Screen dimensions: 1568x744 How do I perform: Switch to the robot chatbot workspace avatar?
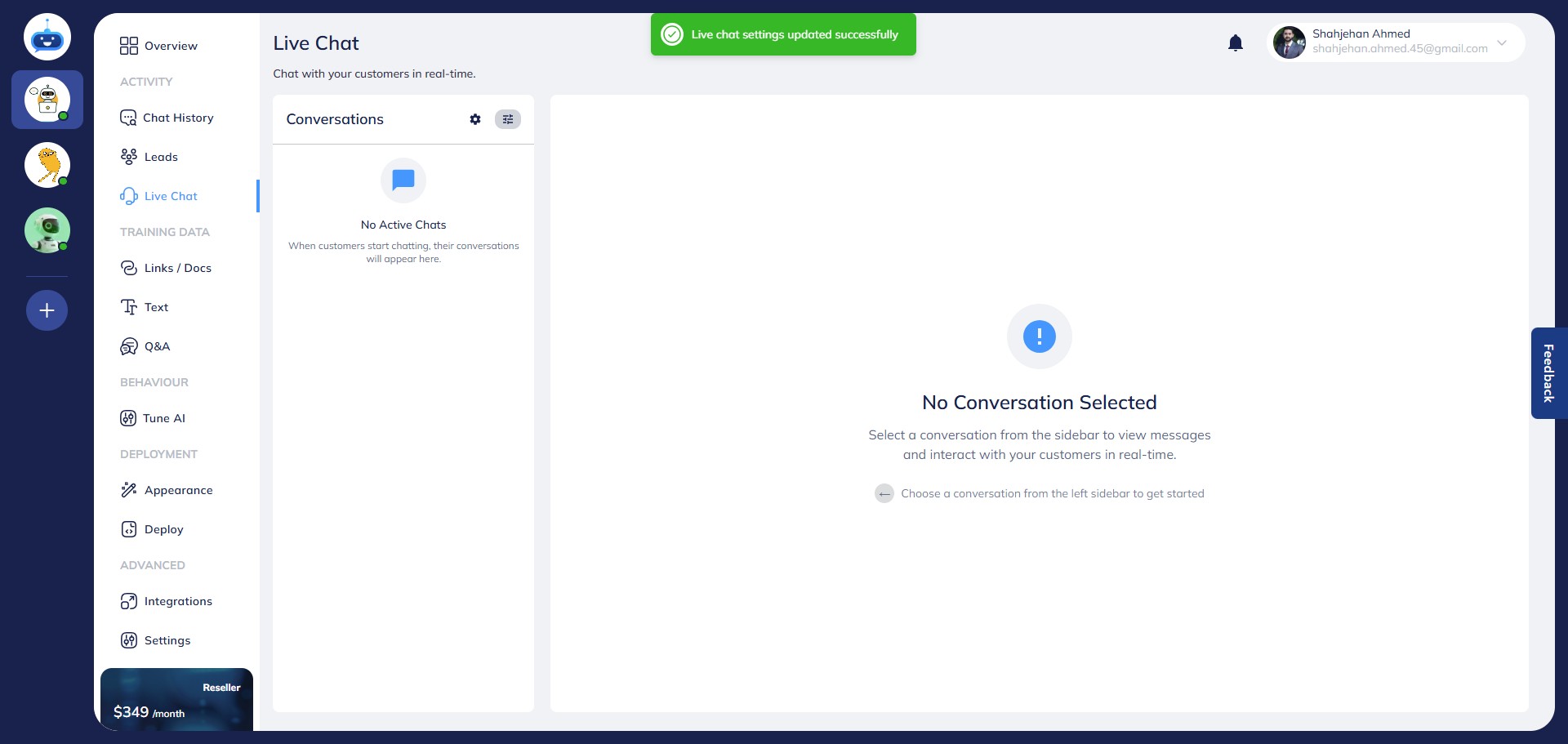coord(47,100)
